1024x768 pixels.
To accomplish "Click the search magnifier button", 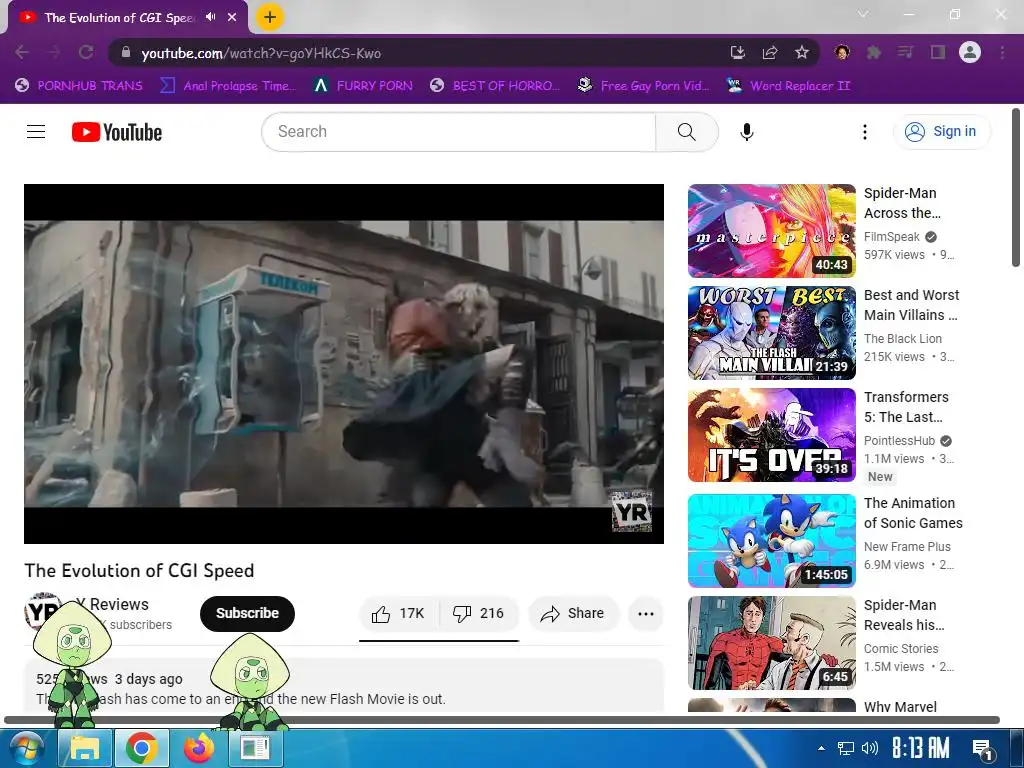I will 686,132.
